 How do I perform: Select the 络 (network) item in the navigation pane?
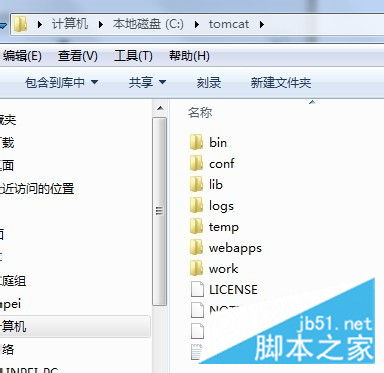tap(7, 349)
